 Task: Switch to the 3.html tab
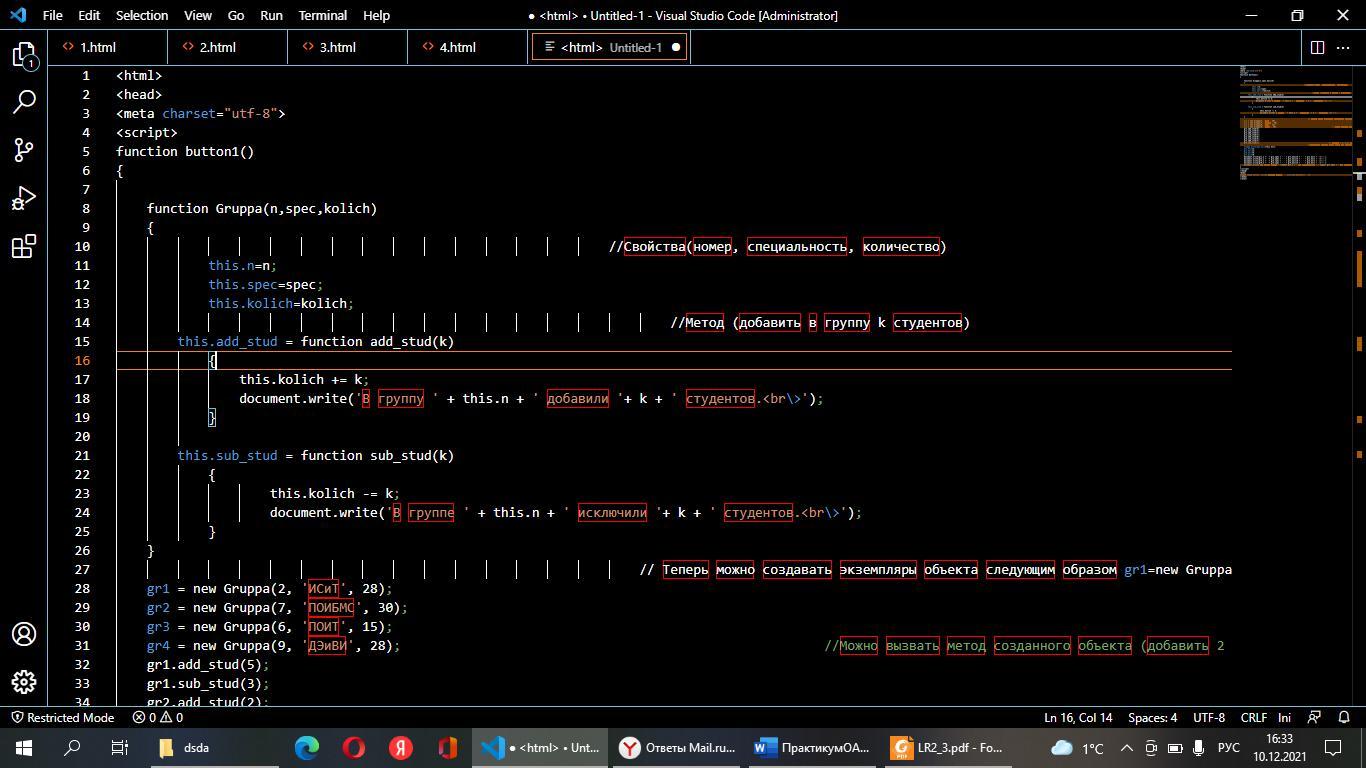click(347, 47)
